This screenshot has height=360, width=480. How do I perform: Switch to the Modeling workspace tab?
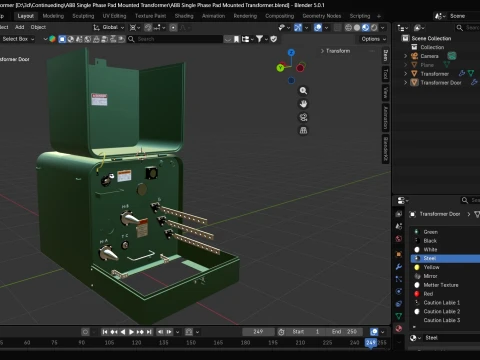53,16
